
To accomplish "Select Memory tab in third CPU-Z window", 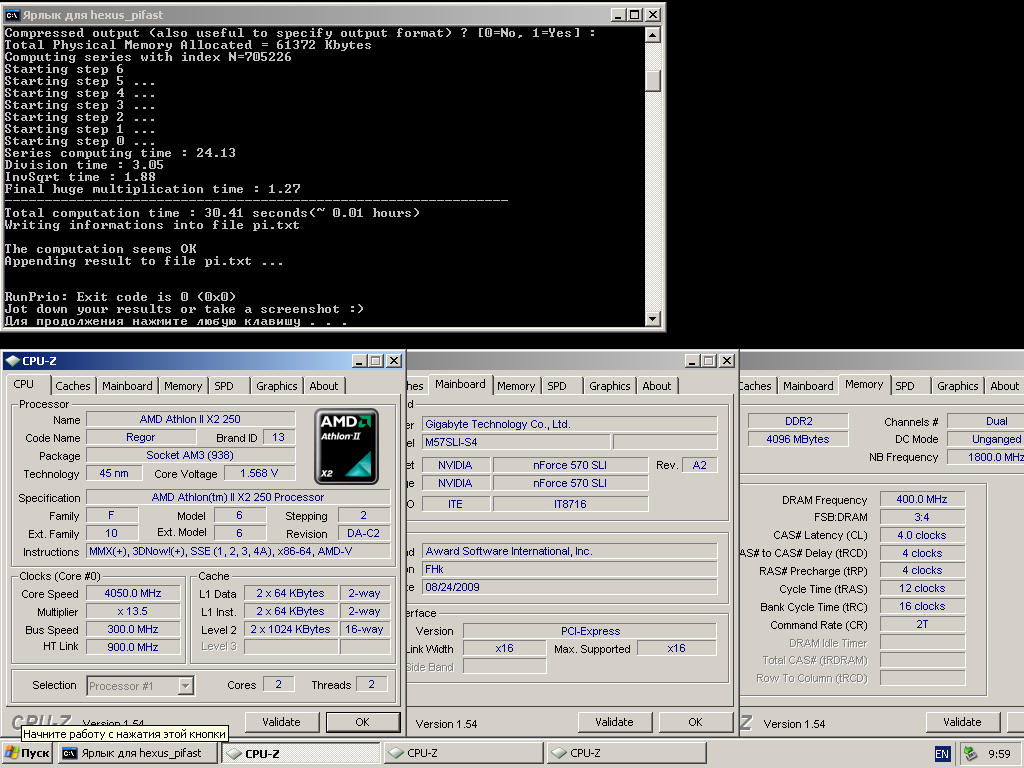I will (864, 384).
